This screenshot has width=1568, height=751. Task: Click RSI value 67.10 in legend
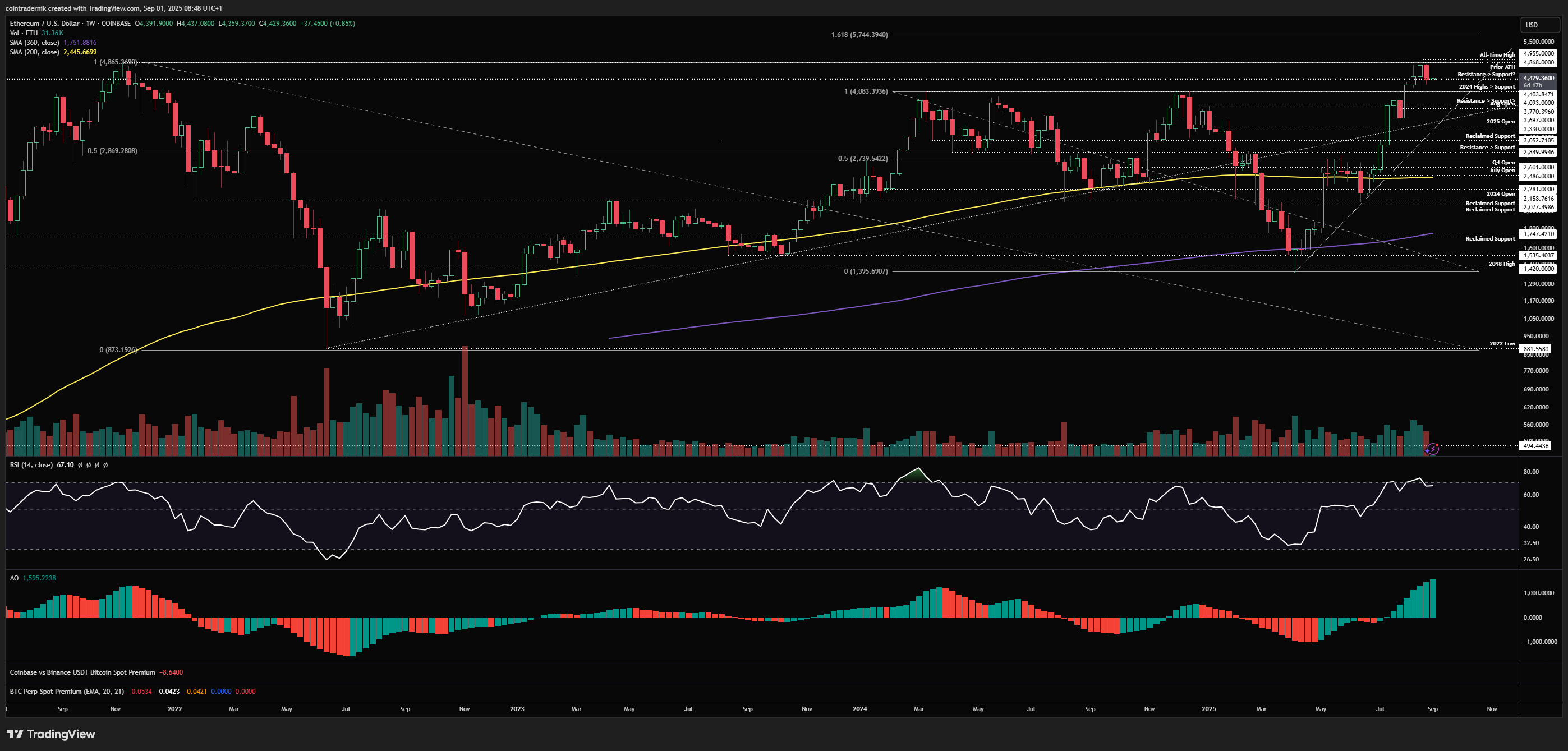pyautogui.click(x=65, y=465)
